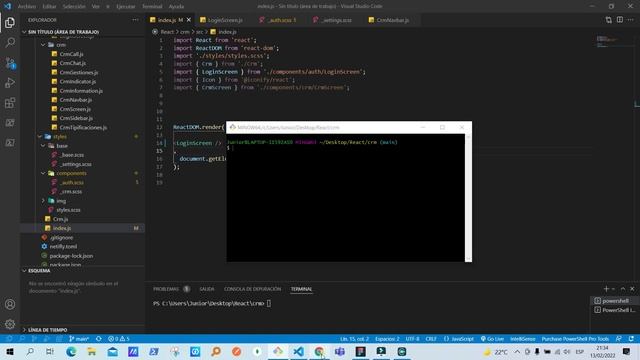Click the synchronize changes icon in status bar

point(98,339)
